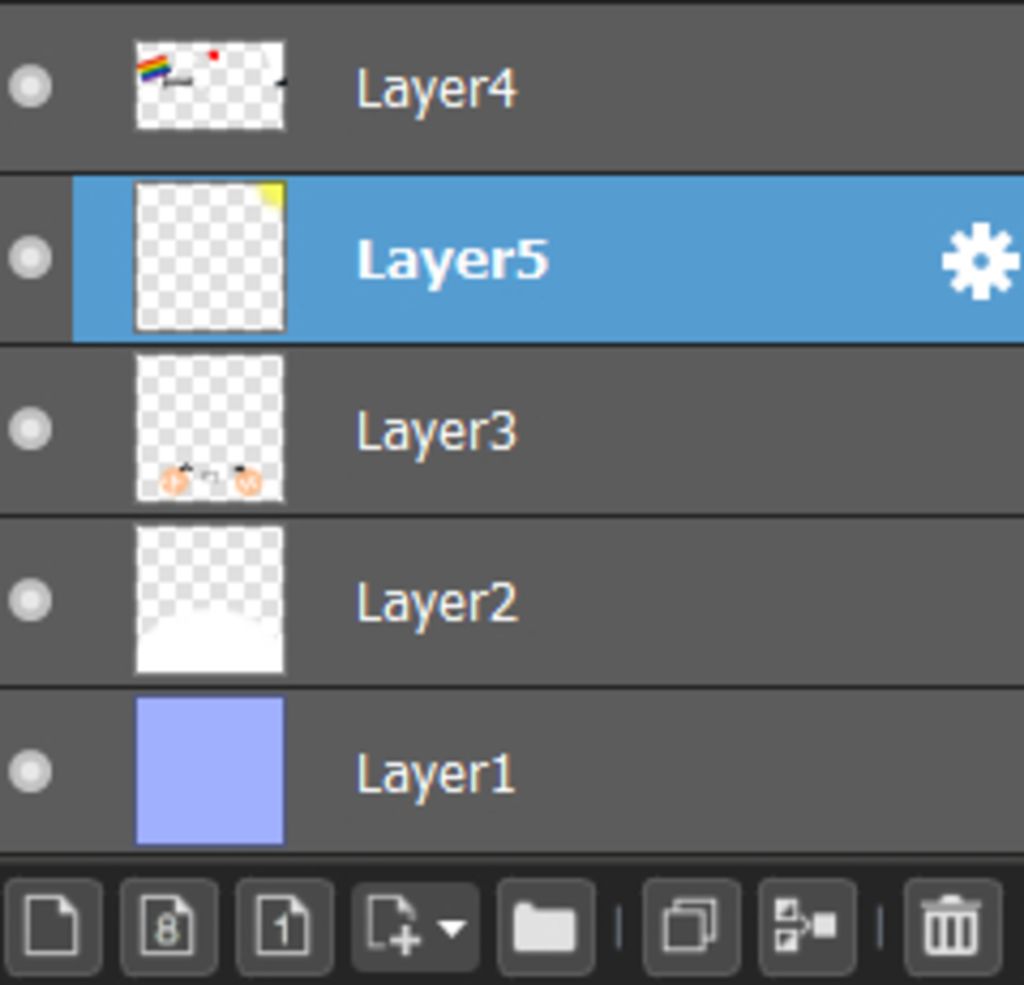Hide Layer1 background layer
Screen dimensions: 1024x985
tap(30, 771)
